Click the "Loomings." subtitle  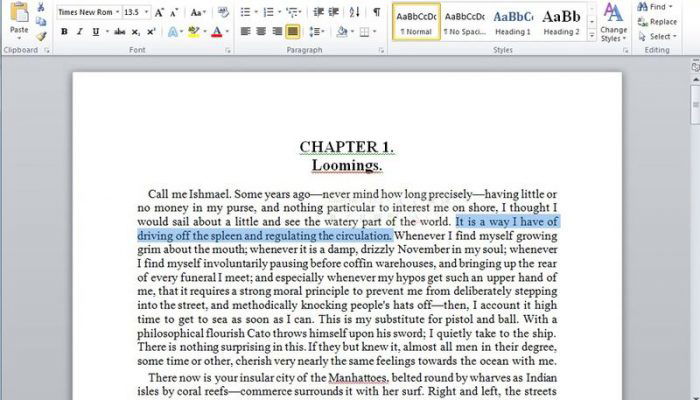[x=347, y=165]
